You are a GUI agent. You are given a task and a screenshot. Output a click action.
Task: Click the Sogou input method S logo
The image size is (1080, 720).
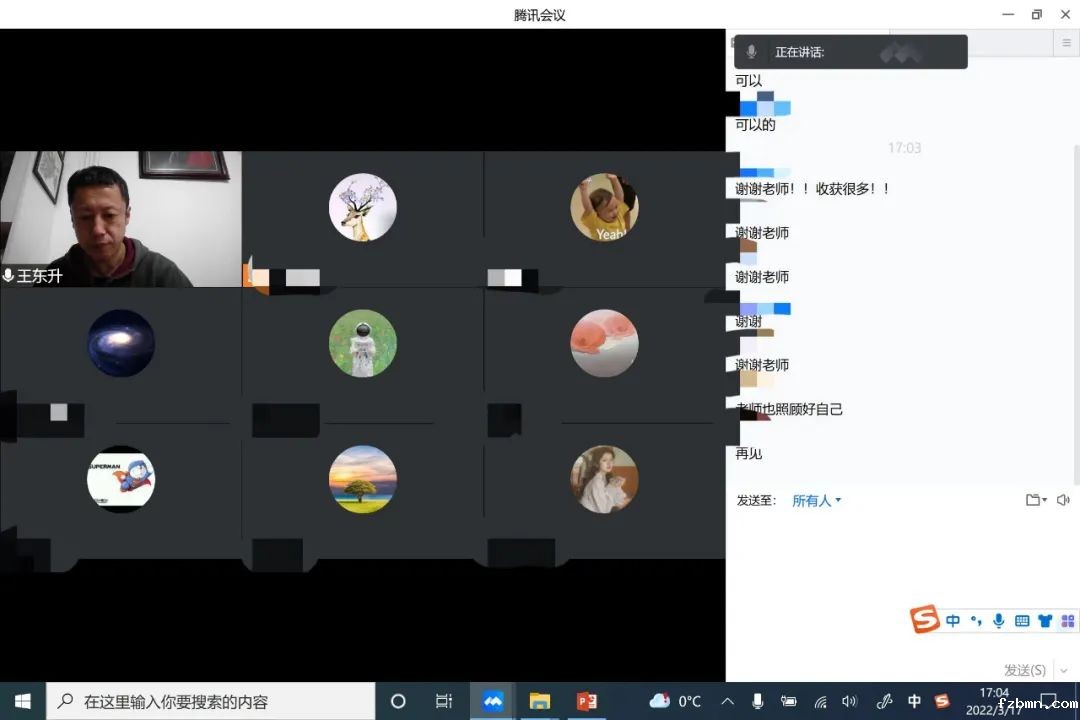pos(925,620)
